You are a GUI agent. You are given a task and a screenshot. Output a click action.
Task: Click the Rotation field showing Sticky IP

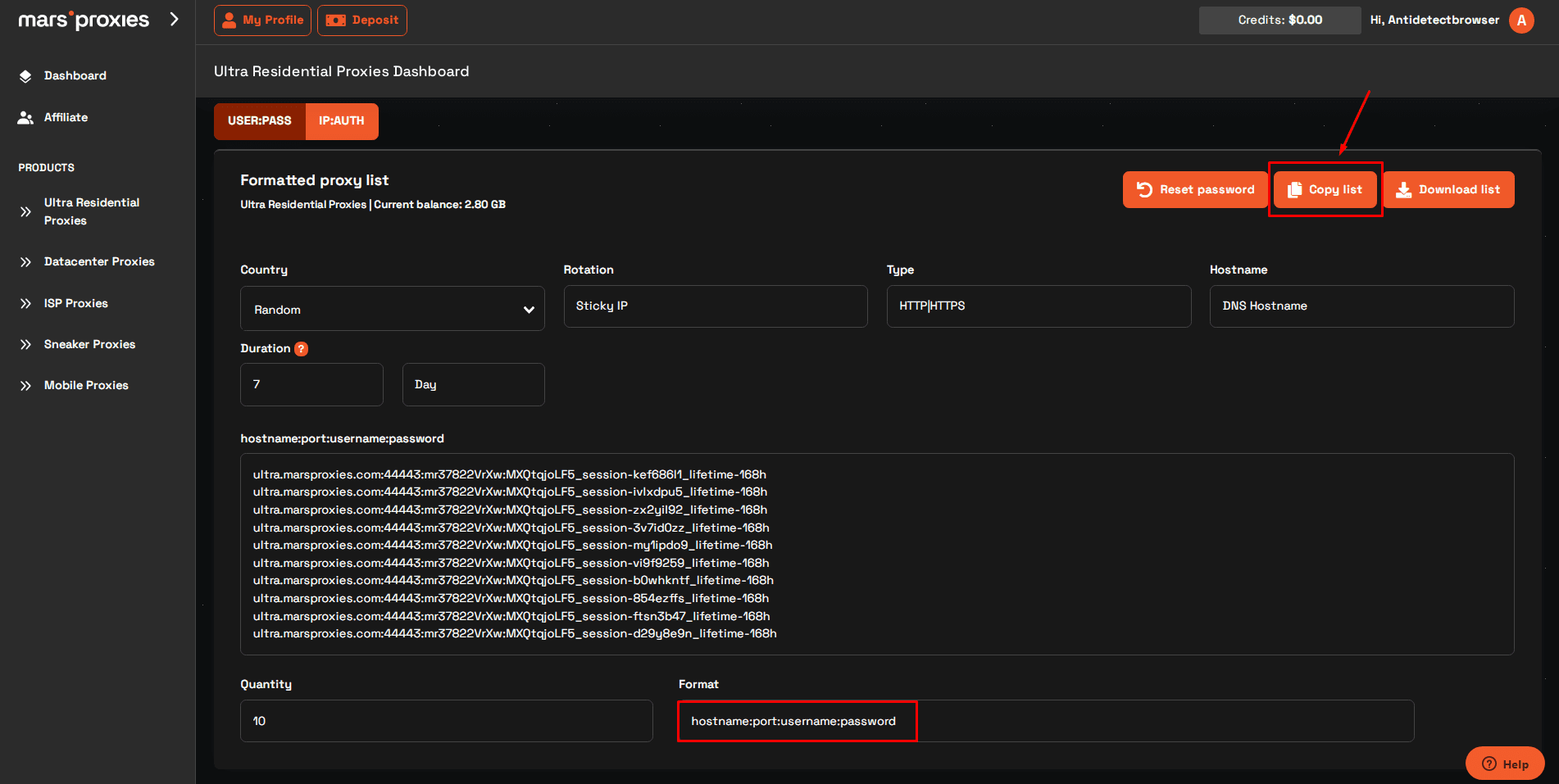pos(716,306)
